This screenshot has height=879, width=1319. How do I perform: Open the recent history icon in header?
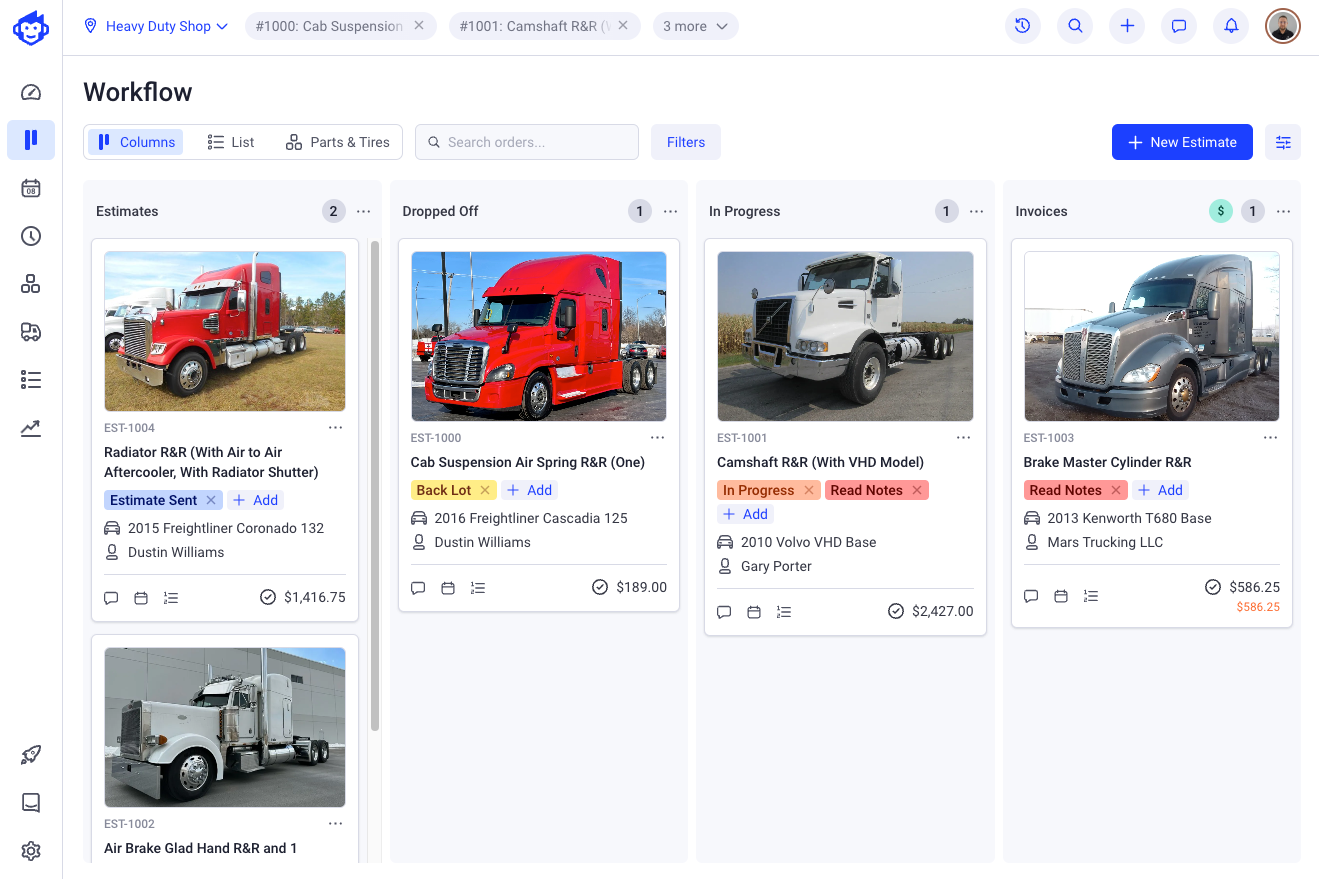pos(1023,26)
